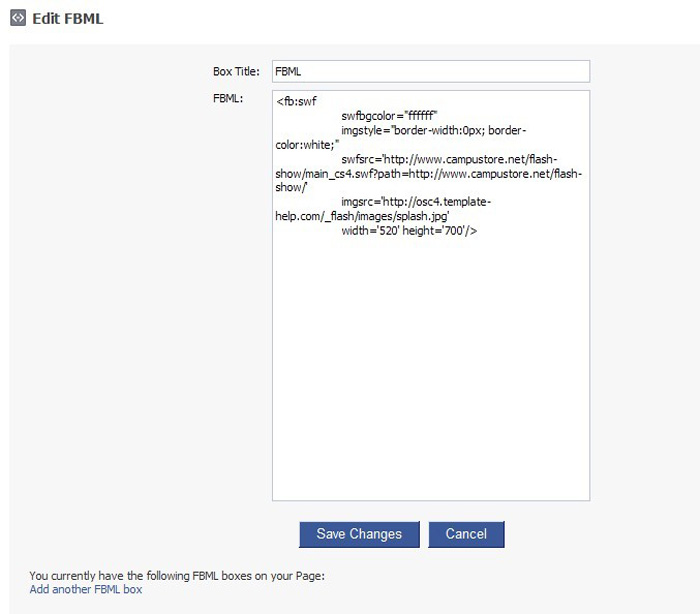
Task: Click the Edit FBML heading text
Action: pyautogui.click(x=68, y=19)
